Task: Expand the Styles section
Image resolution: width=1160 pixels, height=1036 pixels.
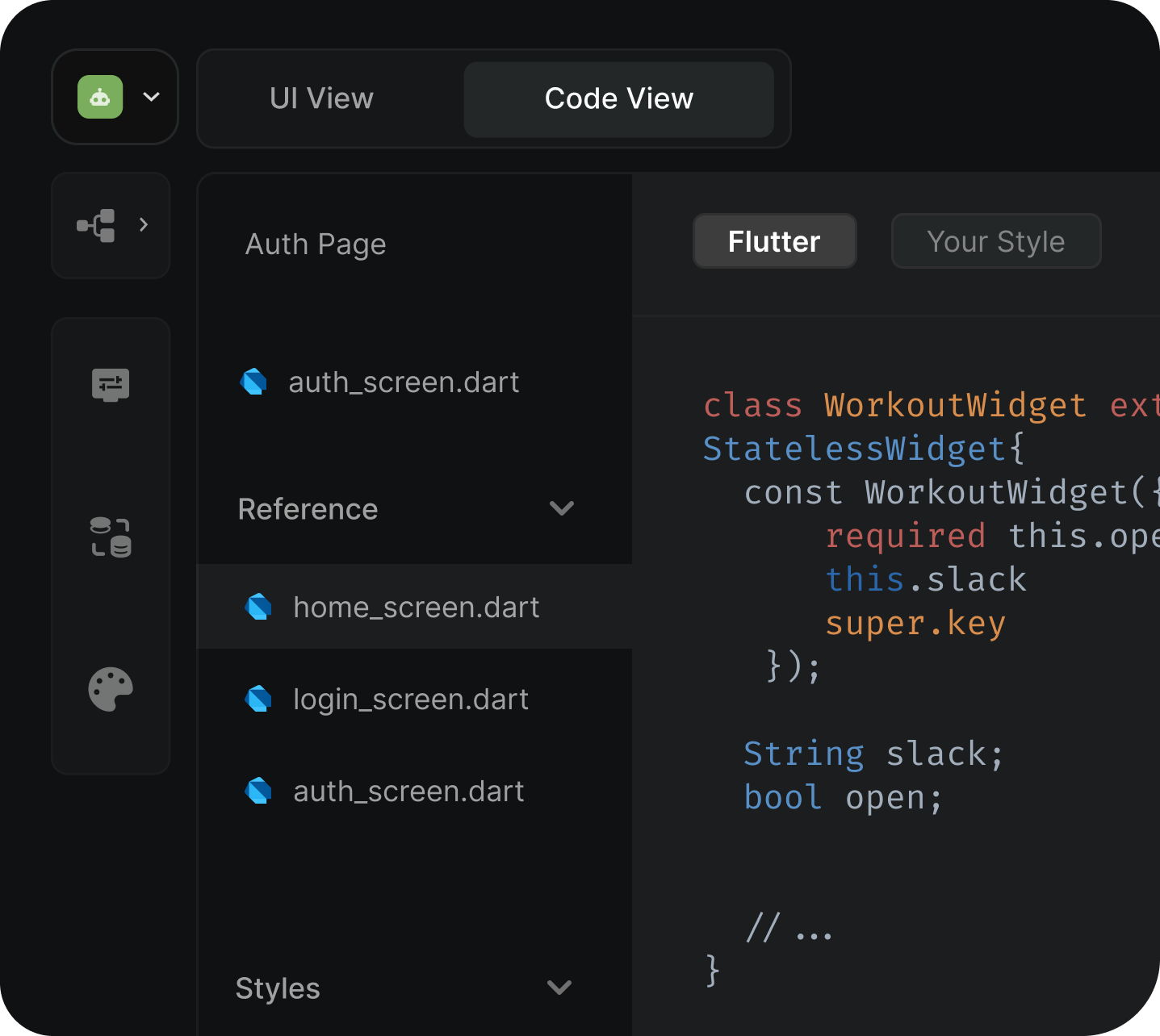Action: point(558,988)
